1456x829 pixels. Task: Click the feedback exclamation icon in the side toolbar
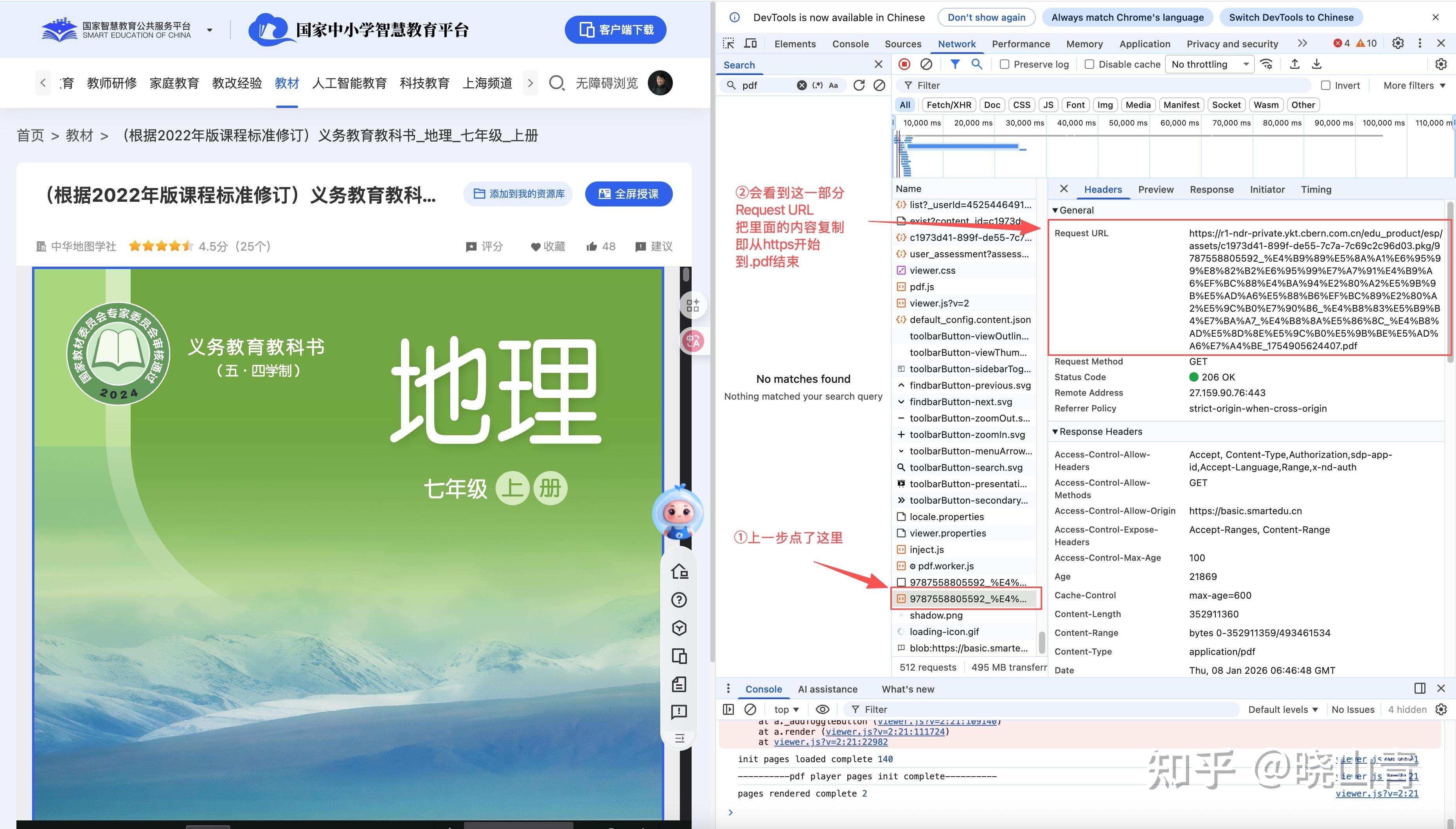679,712
